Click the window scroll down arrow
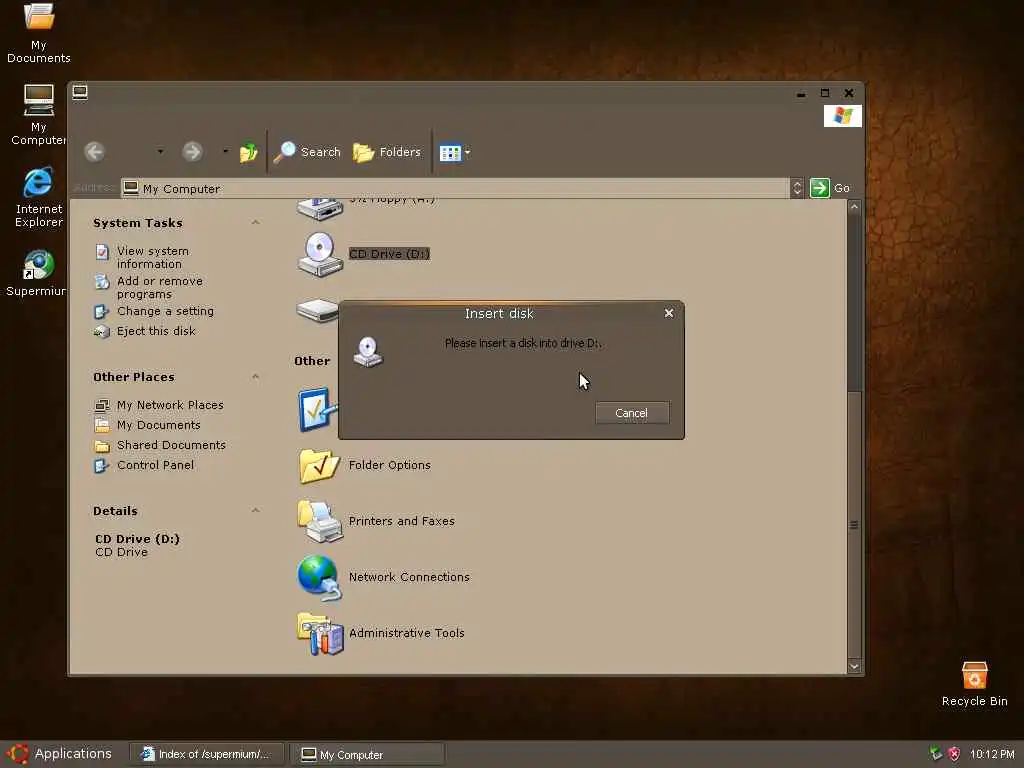Screen dimensions: 1024x768 pos(854,666)
